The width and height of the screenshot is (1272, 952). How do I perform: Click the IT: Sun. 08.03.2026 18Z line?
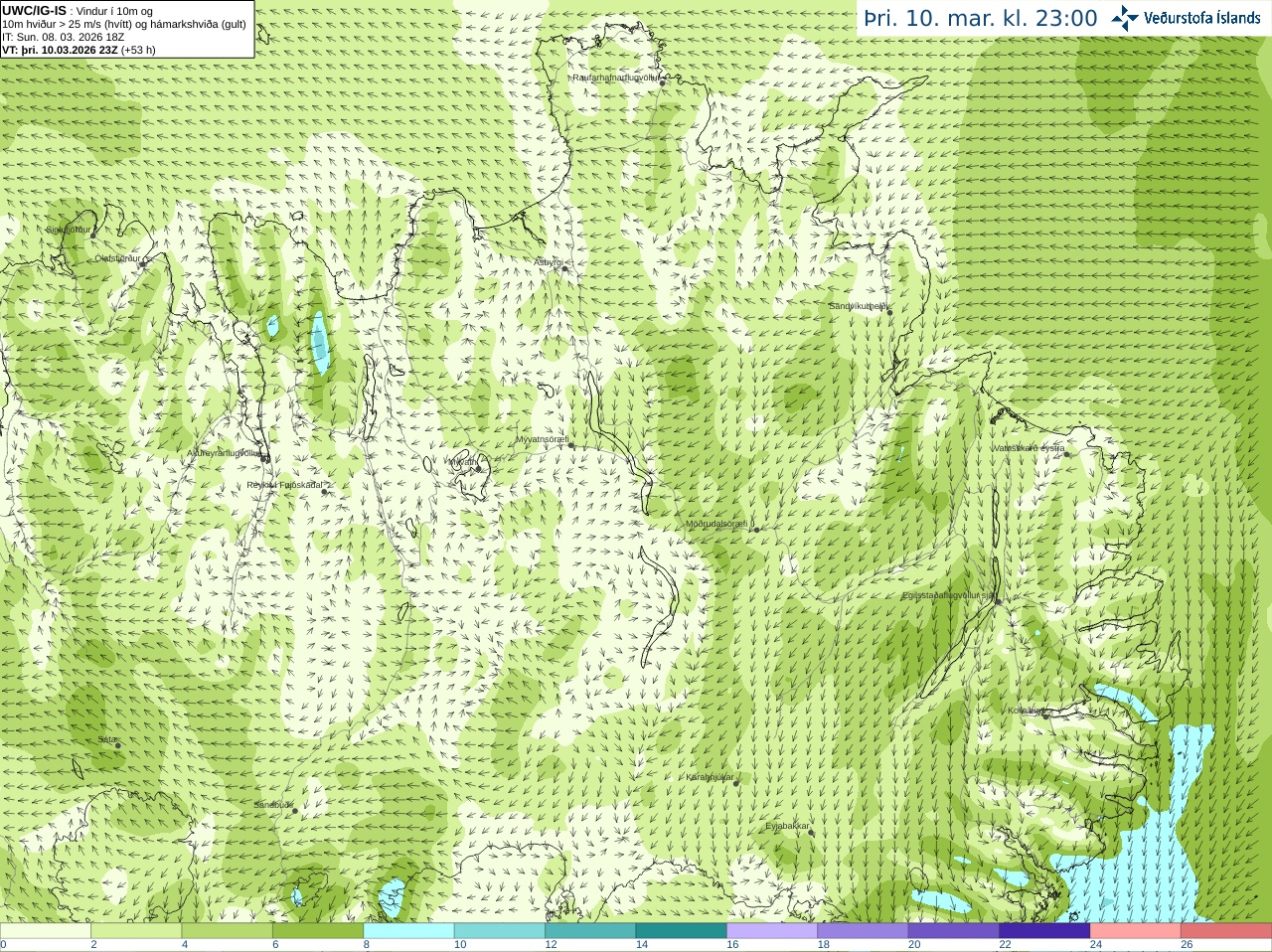coord(63,37)
